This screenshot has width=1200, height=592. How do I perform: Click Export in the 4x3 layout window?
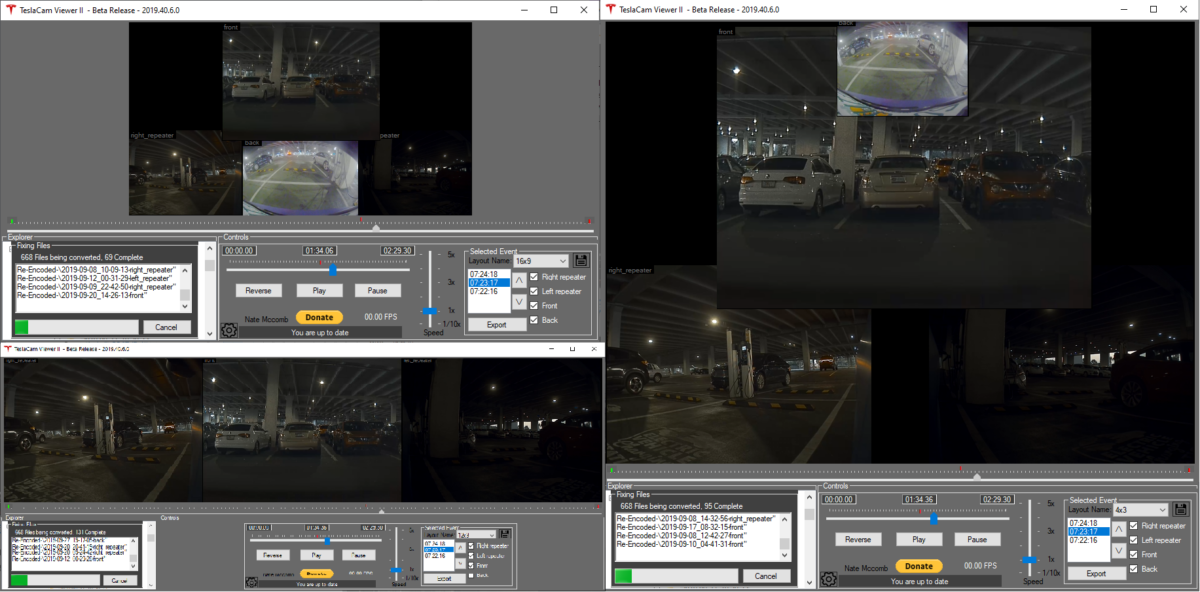coord(1096,573)
